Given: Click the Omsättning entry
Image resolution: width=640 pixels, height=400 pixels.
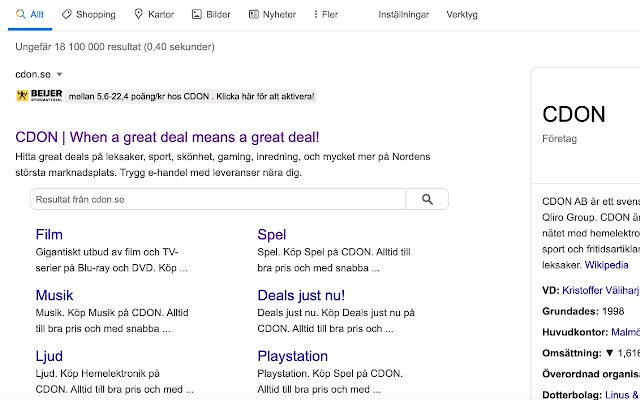Looking at the screenshot, I should 591,353.
